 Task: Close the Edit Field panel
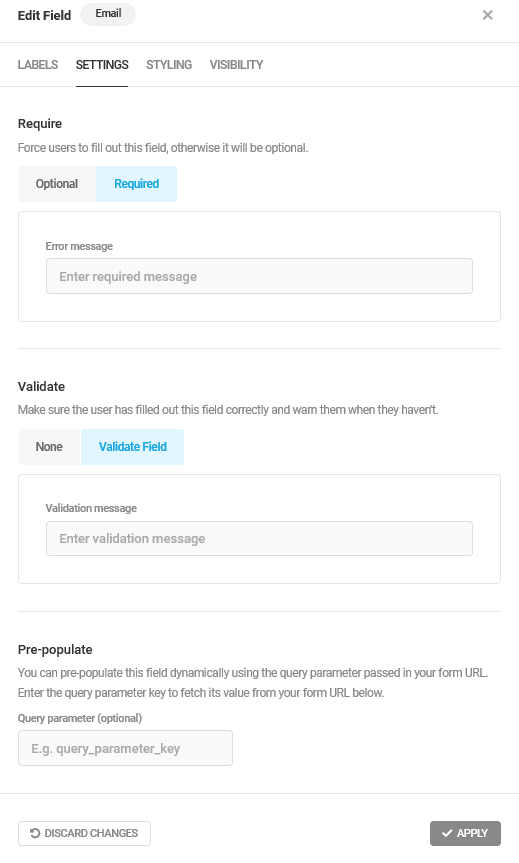pyautogui.click(x=487, y=15)
